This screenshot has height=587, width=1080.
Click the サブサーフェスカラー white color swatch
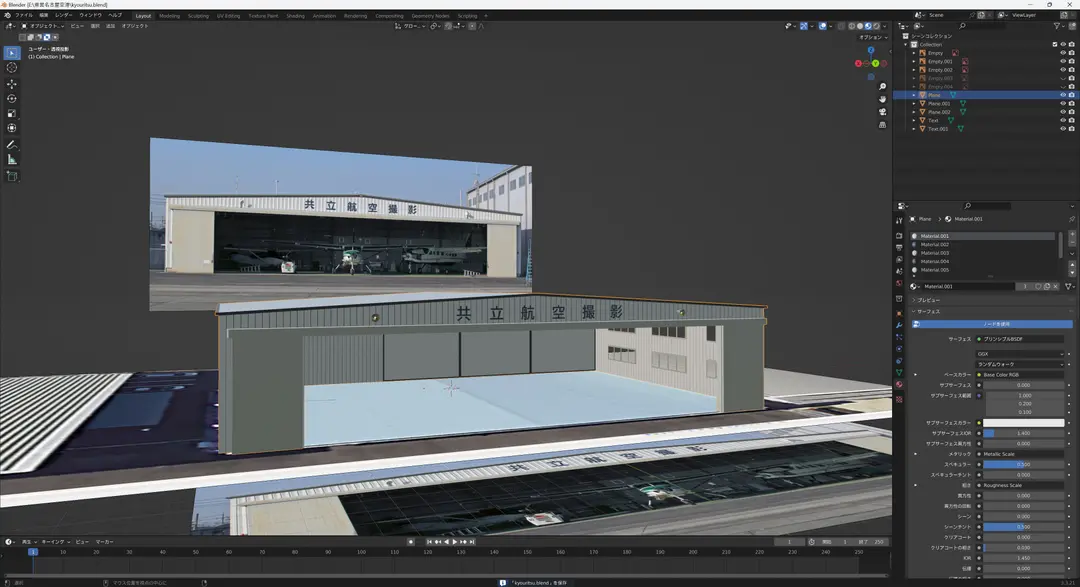click(x=1024, y=423)
